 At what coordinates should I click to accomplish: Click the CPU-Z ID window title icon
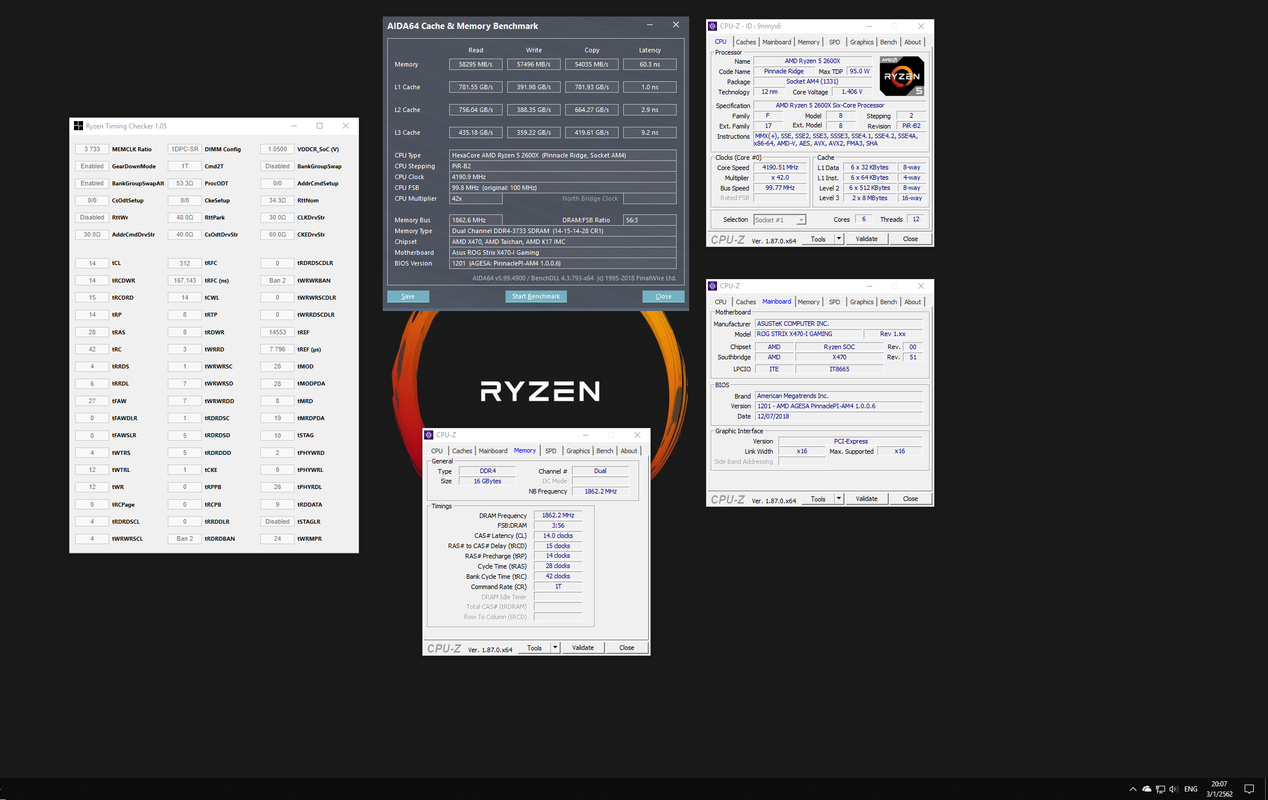pyautogui.click(x=714, y=26)
